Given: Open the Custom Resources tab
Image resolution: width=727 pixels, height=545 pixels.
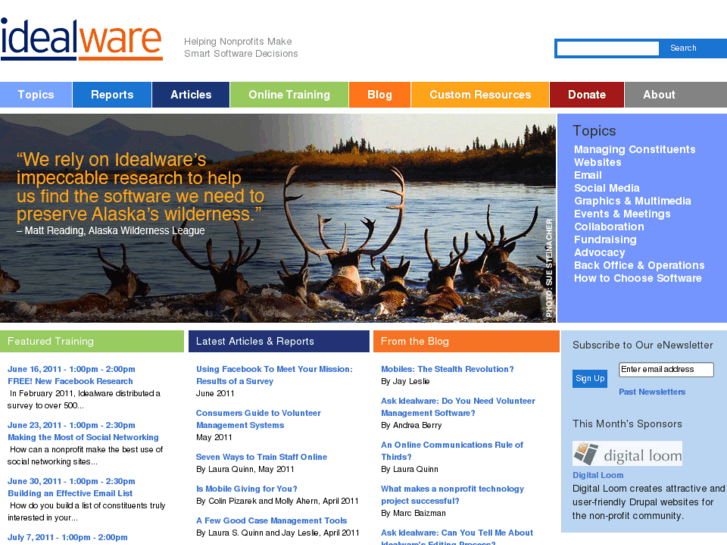Looking at the screenshot, I should click(480, 95).
